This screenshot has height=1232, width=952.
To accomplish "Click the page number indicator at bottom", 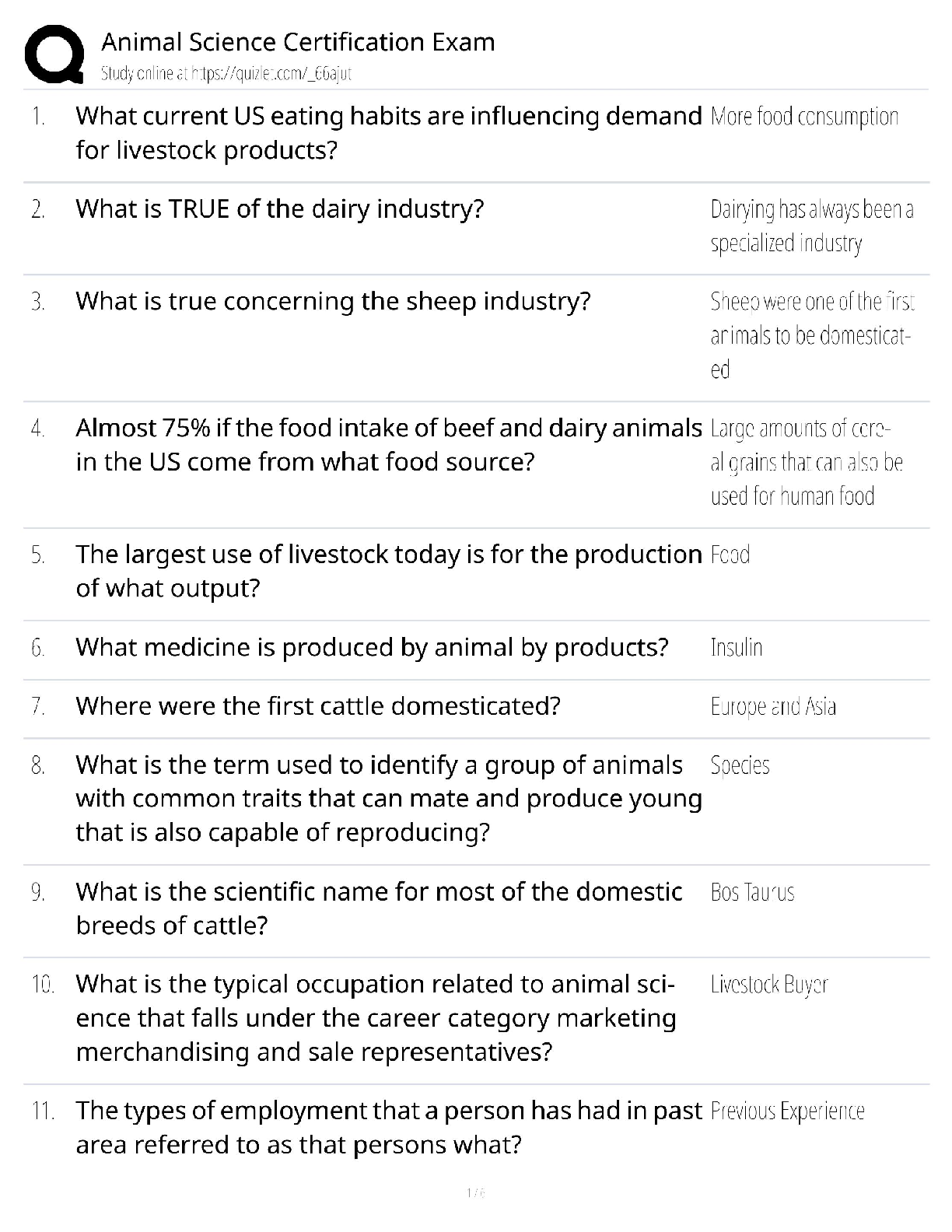I will coord(475,1193).
